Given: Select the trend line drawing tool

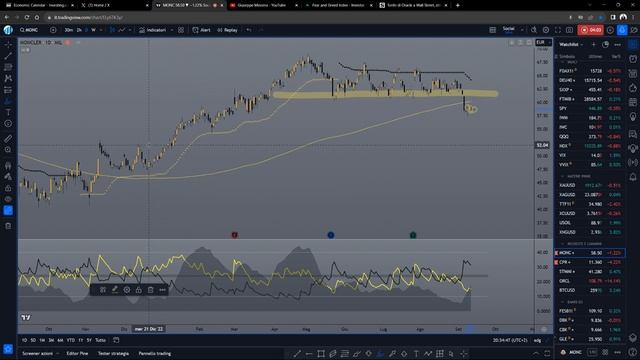Looking at the screenshot, I should tap(8, 56).
